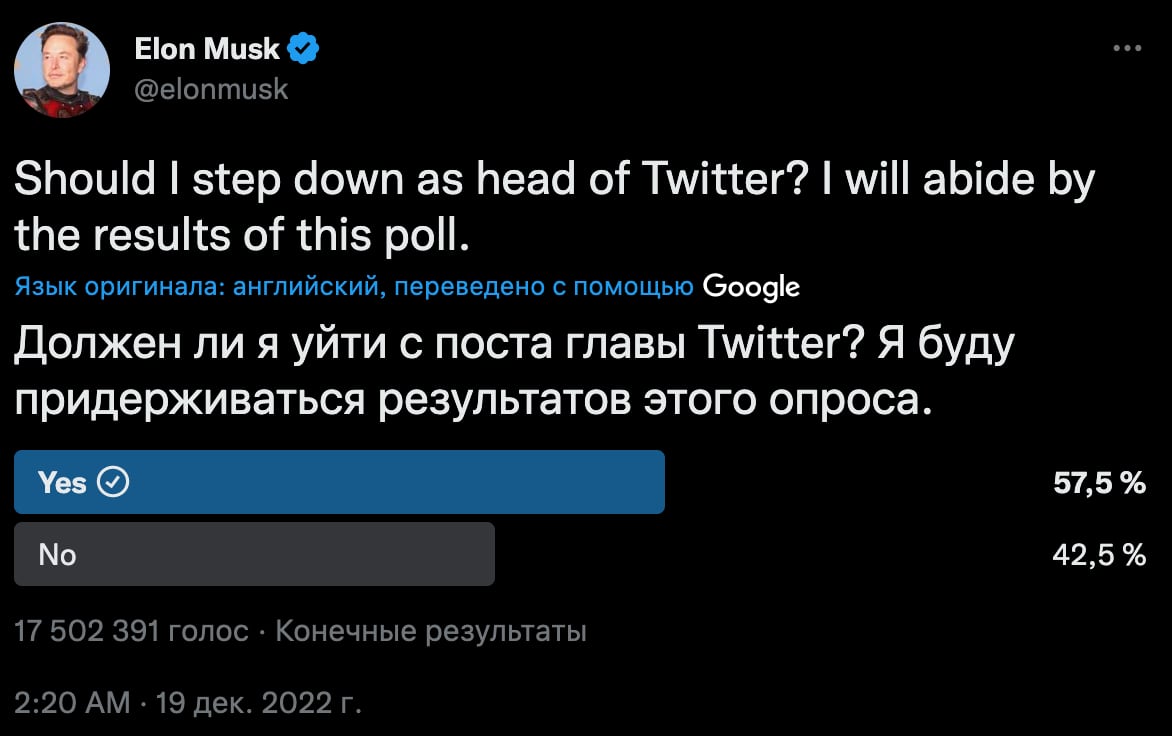Click the 57,5 % result label

[x=1099, y=484]
